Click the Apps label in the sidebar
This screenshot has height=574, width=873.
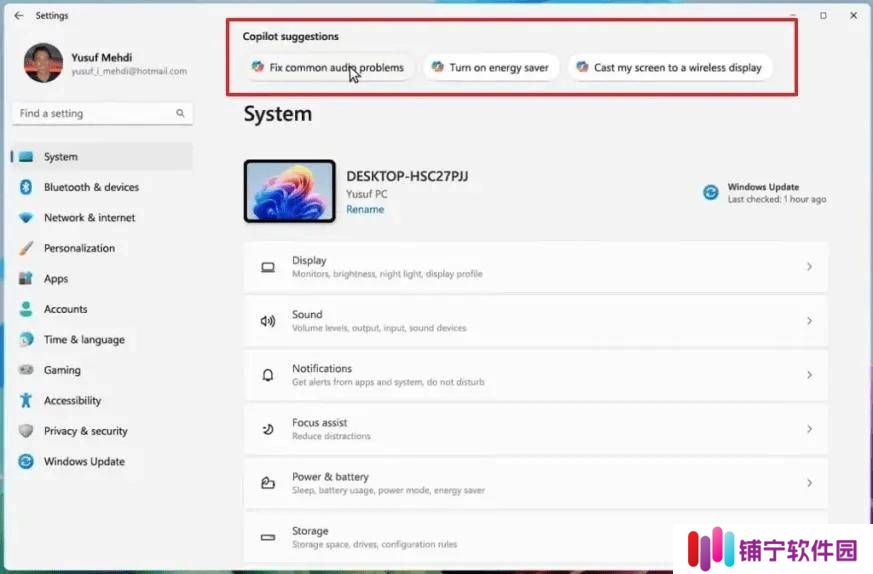[x=56, y=278]
